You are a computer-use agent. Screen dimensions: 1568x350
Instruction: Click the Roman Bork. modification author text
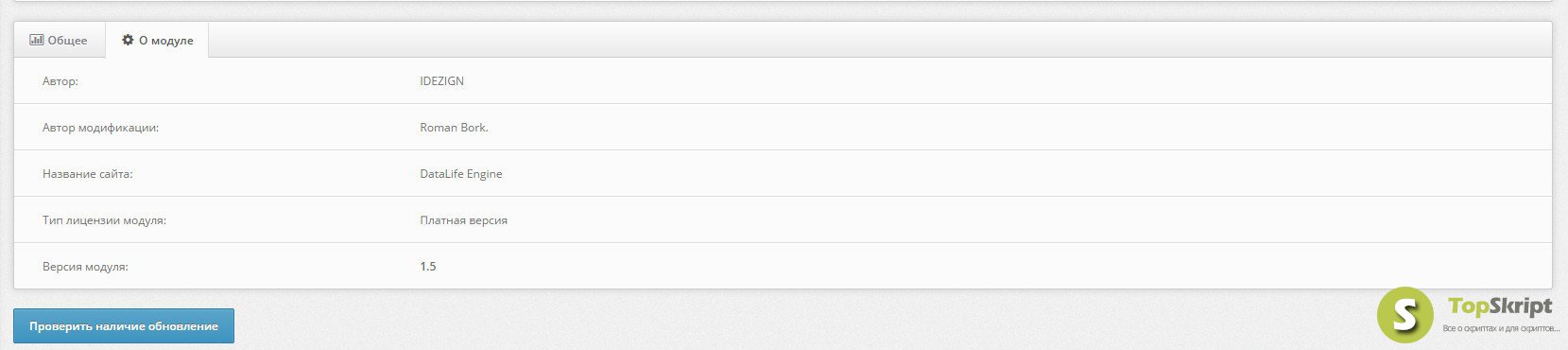click(x=454, y=128)
